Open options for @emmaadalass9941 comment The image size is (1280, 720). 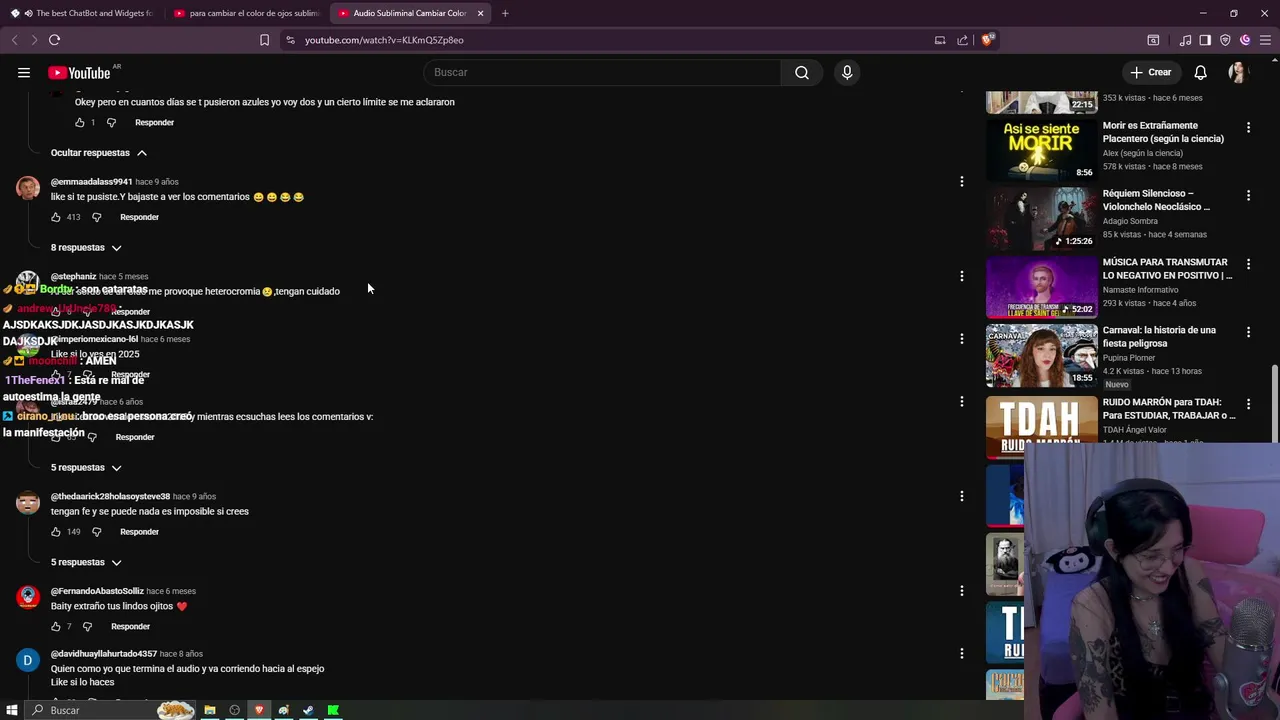tap(962, 182)
